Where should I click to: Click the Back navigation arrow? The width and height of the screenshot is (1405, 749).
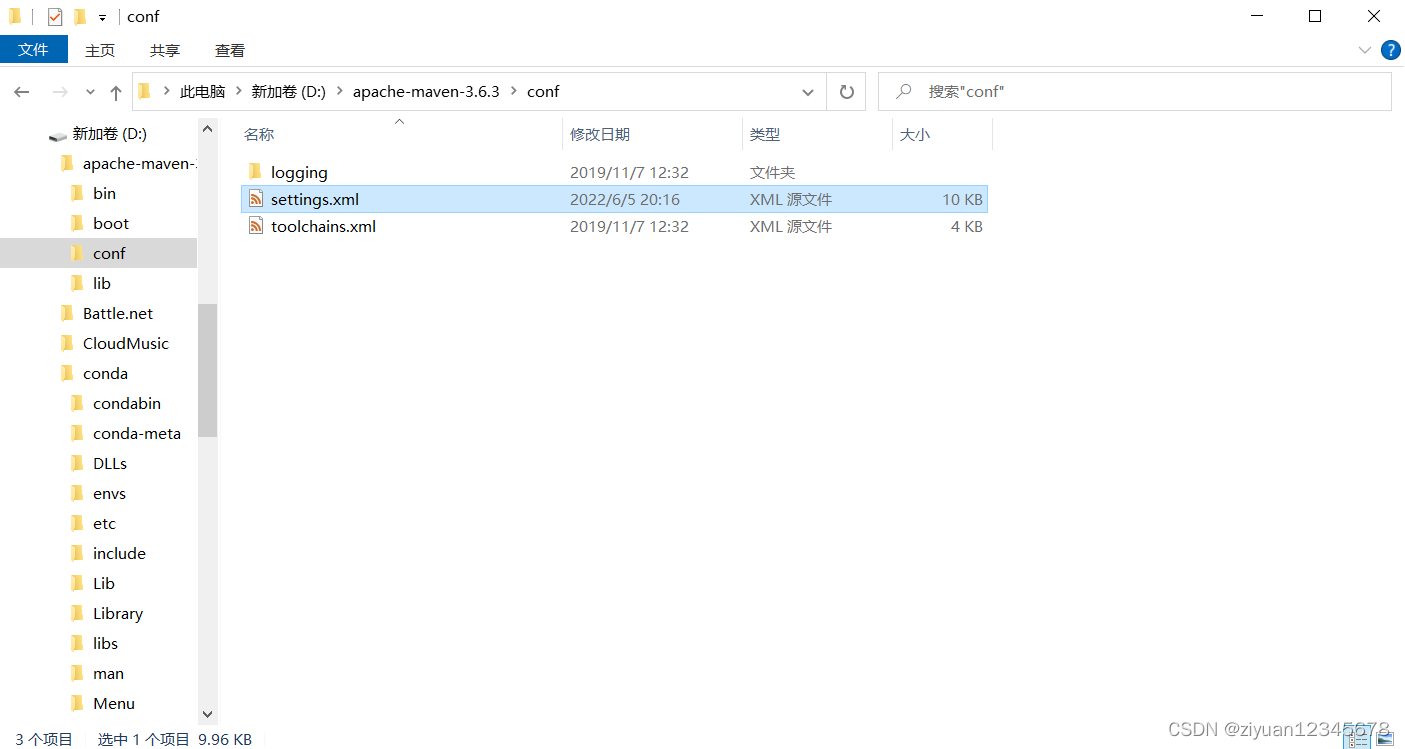22,92
